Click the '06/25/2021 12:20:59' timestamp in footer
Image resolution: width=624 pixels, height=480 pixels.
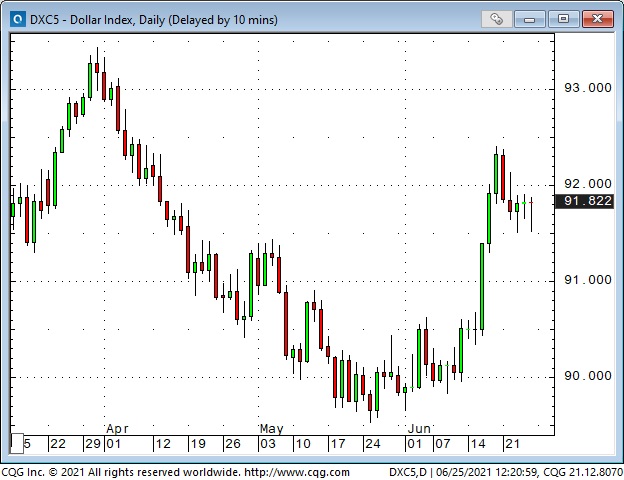[486, 472]
